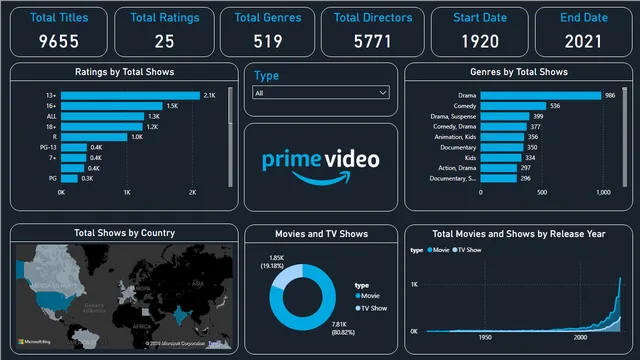Click the End Date value 2021
The image size is (640, 360).
[583, 41]
